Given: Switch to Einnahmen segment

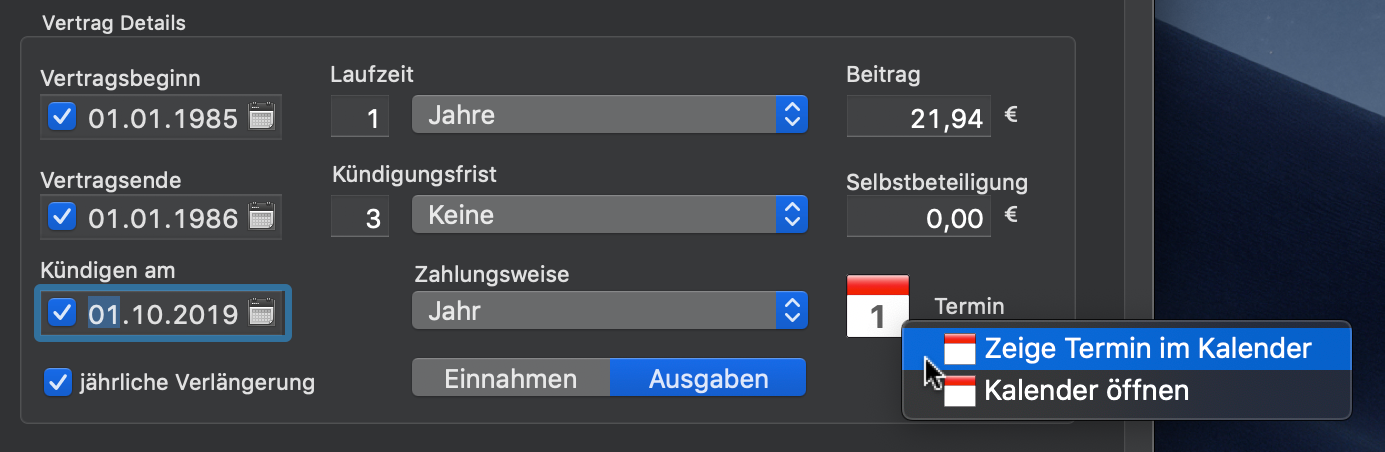Looking at the screenshot, I should tap(511, 379).
